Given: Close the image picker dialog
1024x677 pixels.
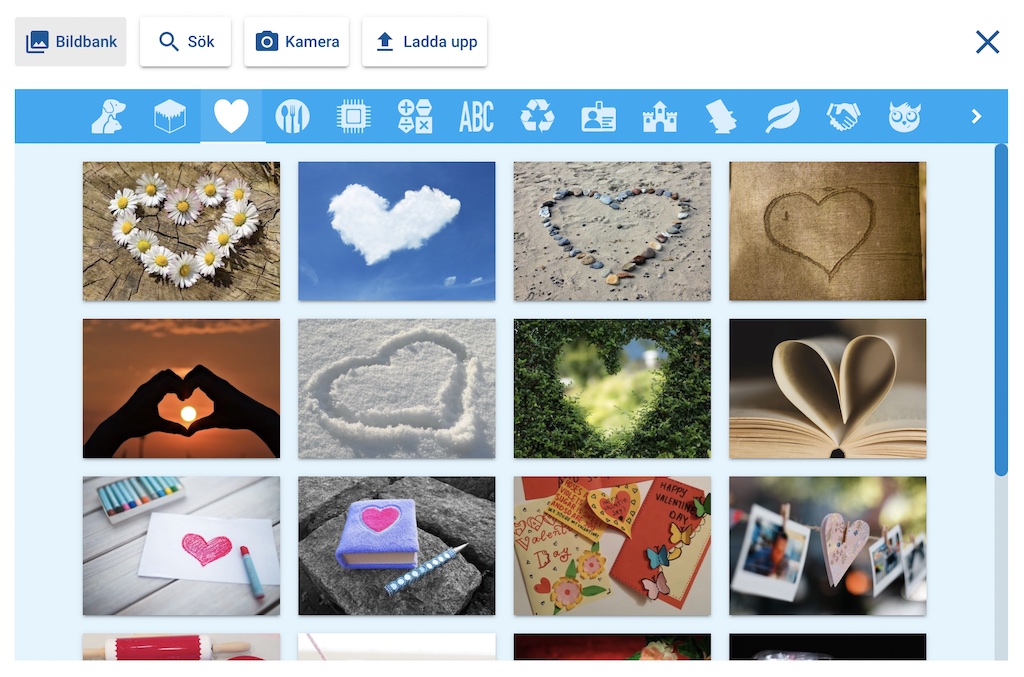Looking at the screenshot, I should point(987,42).
